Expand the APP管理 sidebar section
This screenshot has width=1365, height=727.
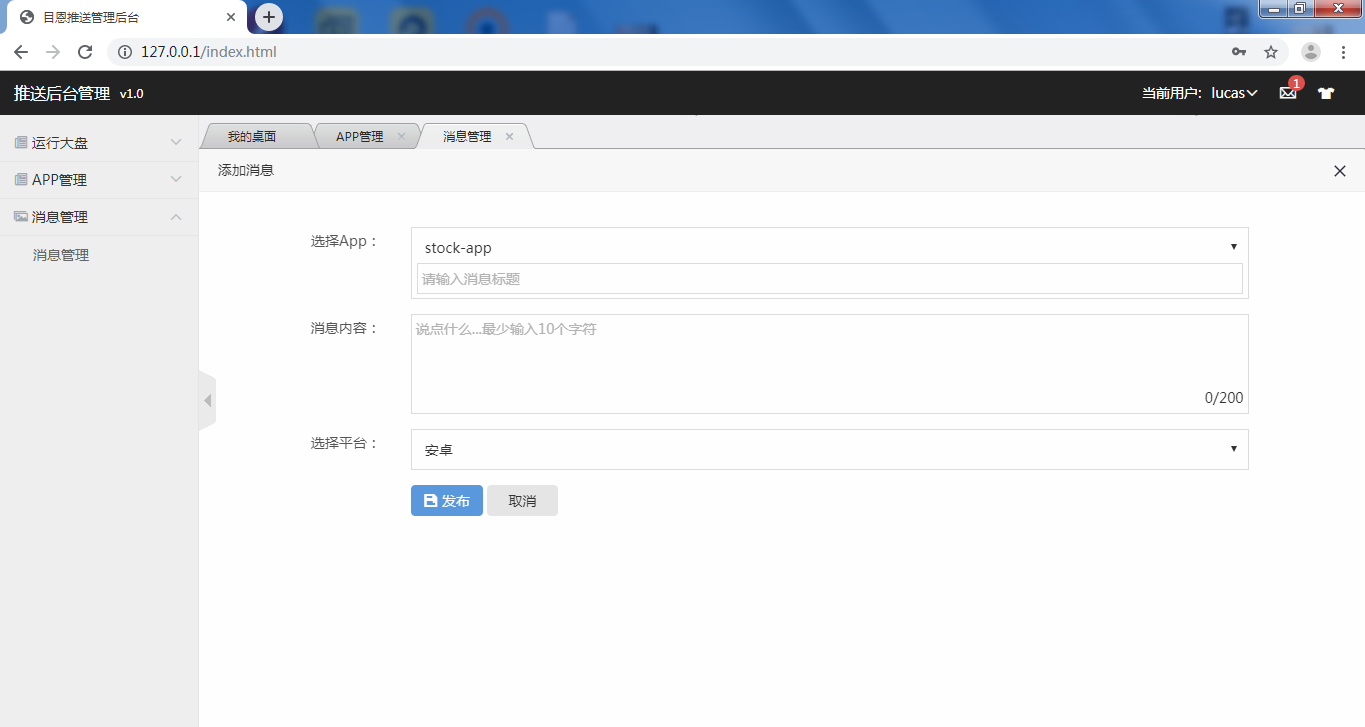pyautogui.click(x=99, y=180)
